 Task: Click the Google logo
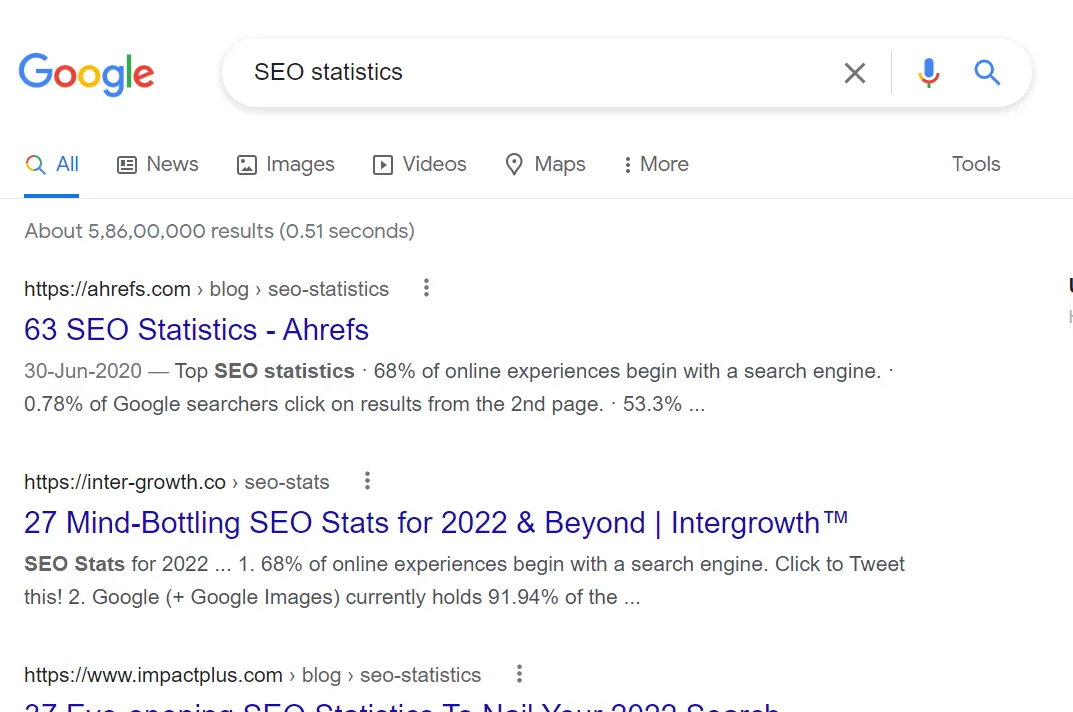pos(86,73)
